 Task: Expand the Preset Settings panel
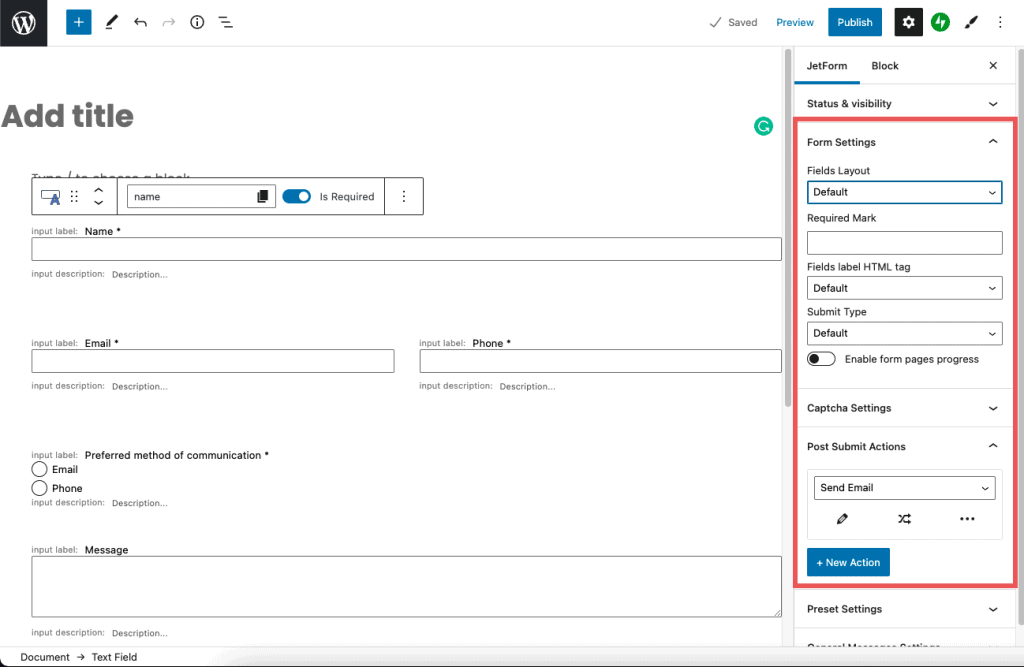pyautogui.click(x=904, y=609)
